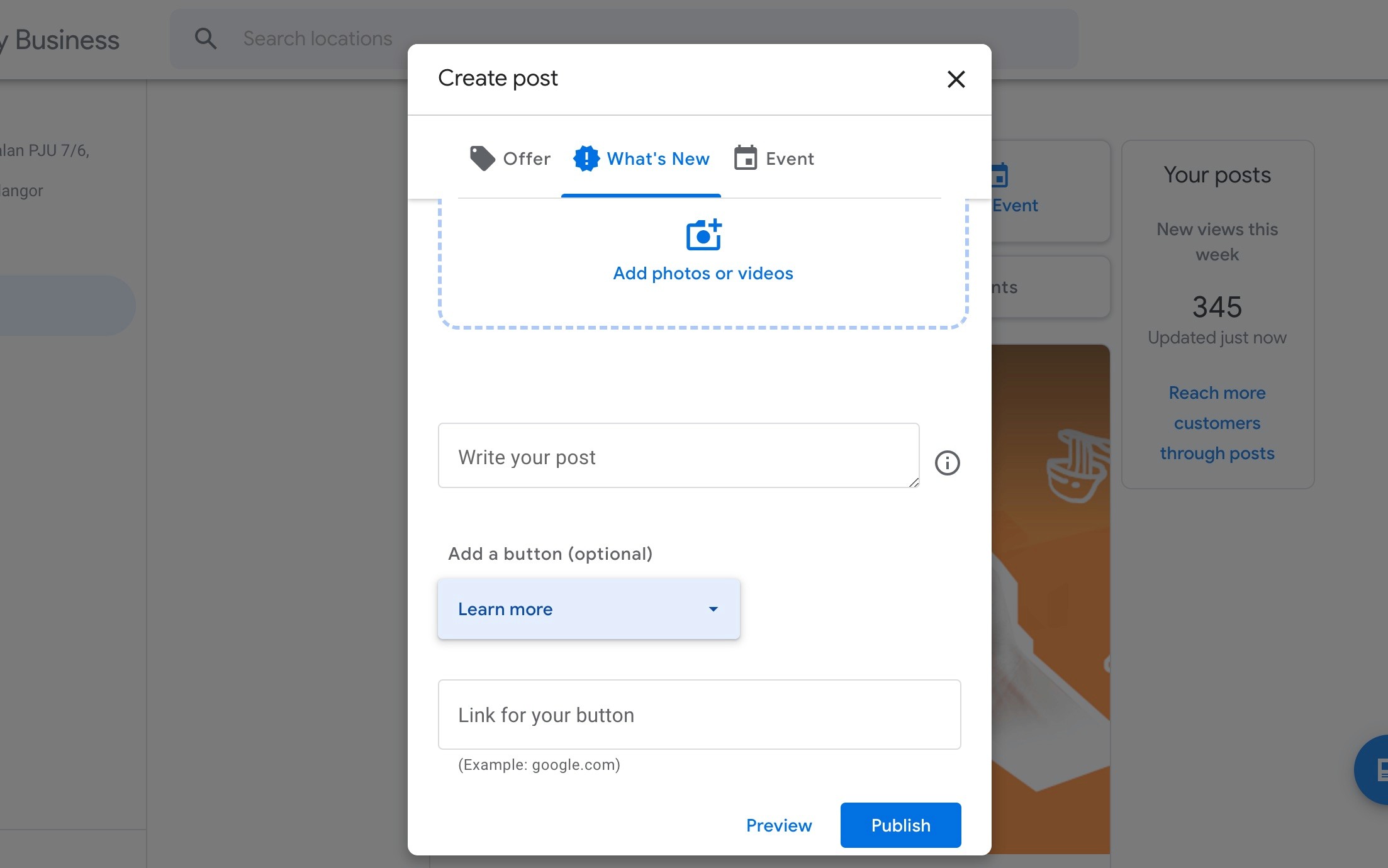This screenshot has width=1388, height=868.
Task: Select the Offer tag icon
Action: [482, 159]
